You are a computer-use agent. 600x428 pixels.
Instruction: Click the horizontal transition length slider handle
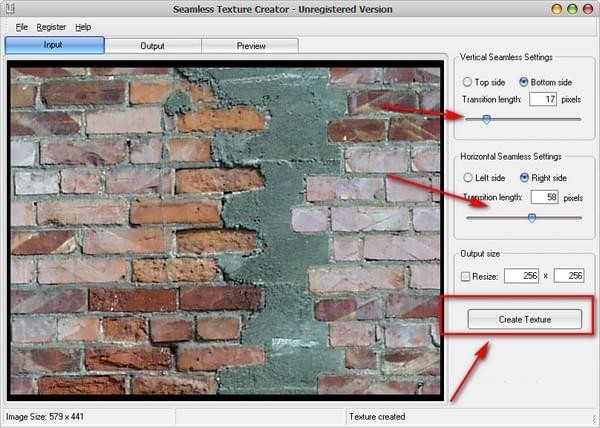532,217
